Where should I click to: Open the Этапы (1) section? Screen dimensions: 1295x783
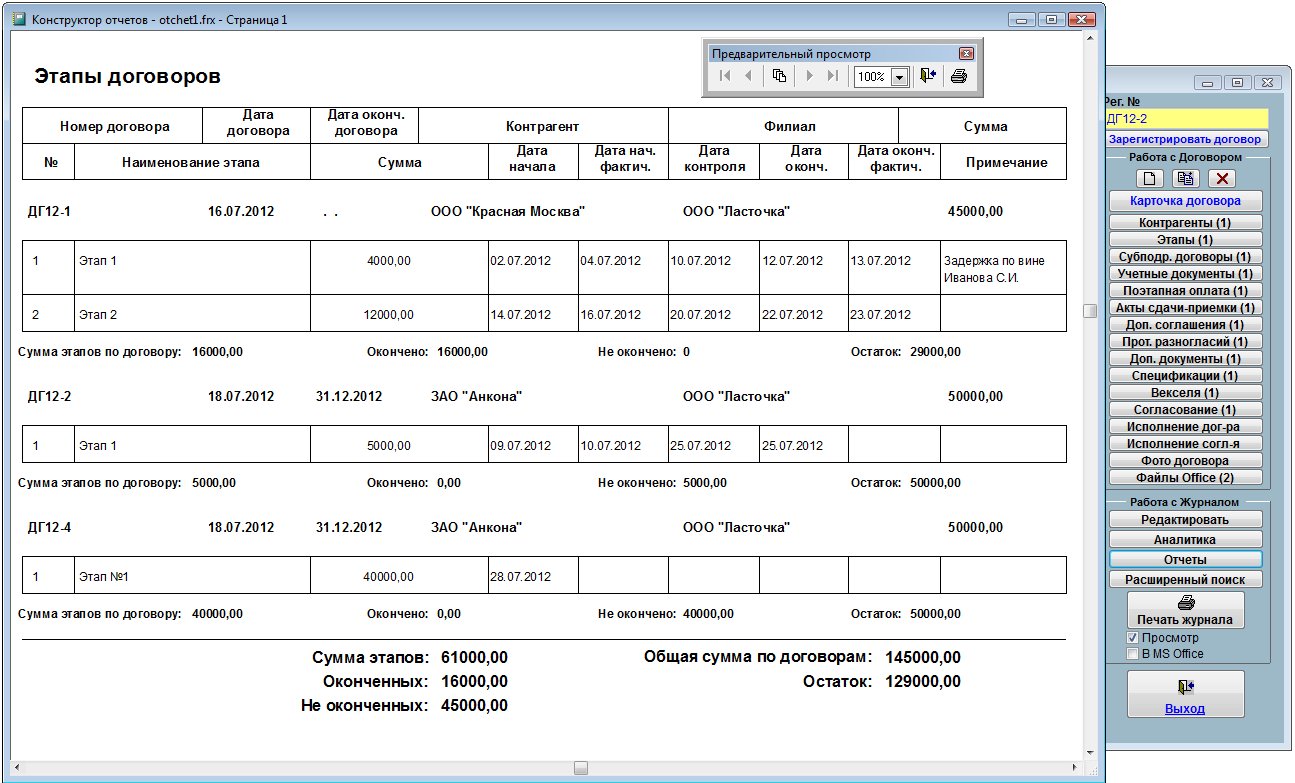1185,240
